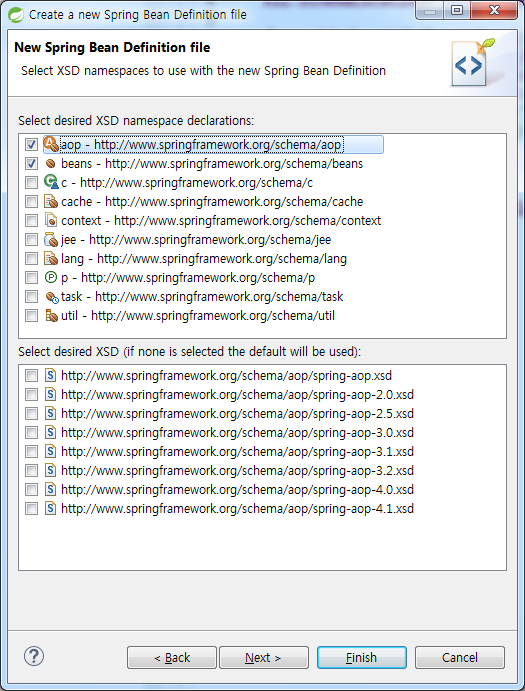Cancel the bean definition wizard

460,658
